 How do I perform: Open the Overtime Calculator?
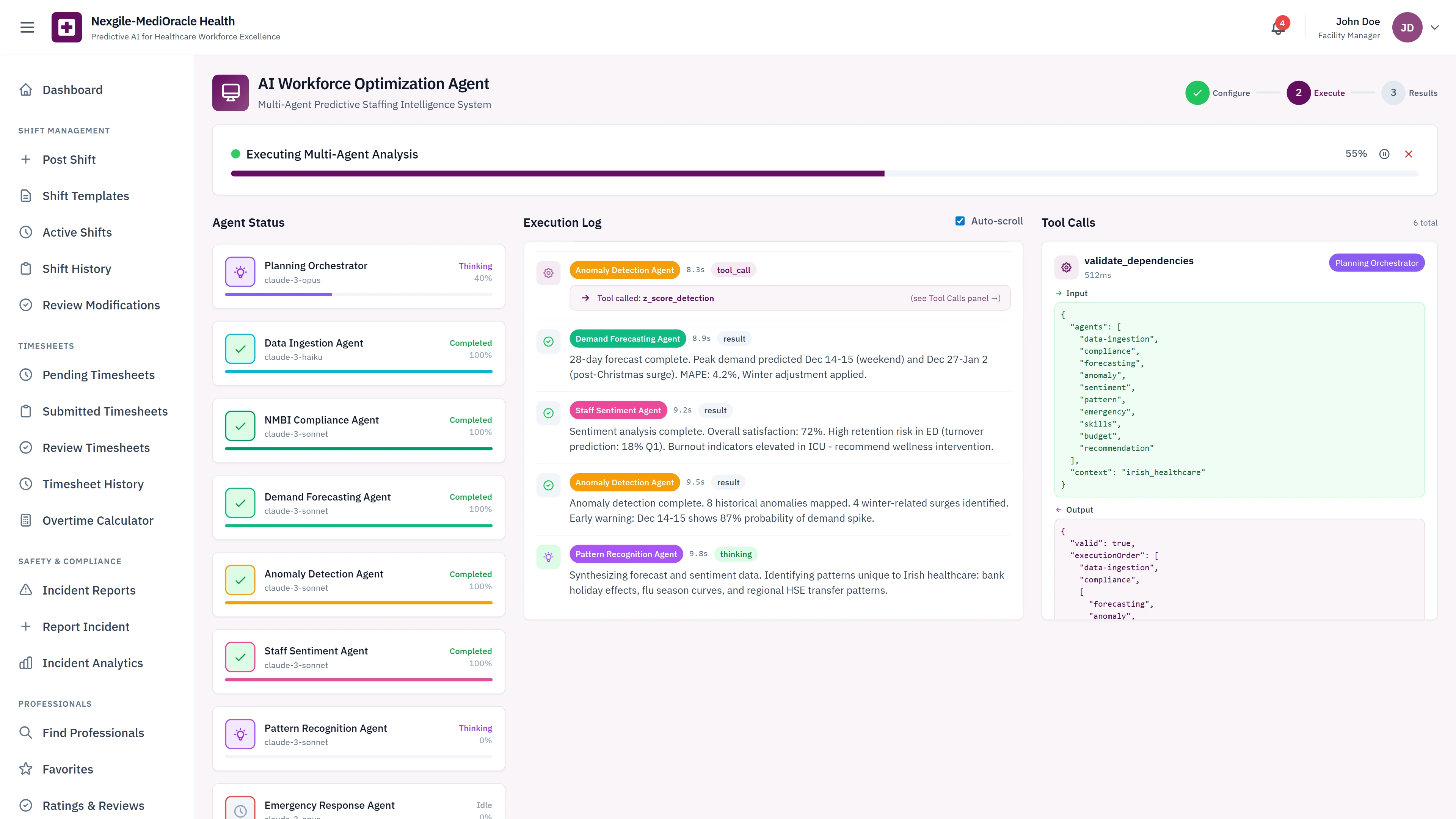(98, 520)
